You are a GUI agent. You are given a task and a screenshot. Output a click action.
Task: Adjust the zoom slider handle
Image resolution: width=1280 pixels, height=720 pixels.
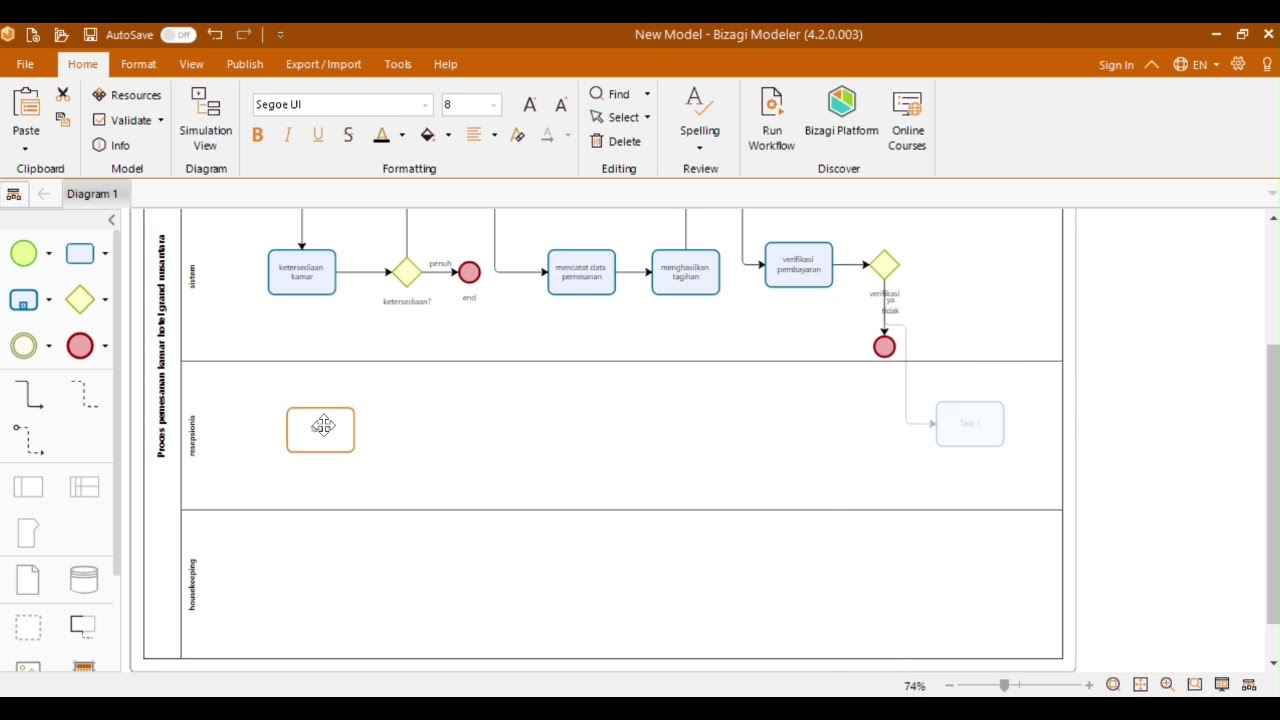[x=1004, y=685]
